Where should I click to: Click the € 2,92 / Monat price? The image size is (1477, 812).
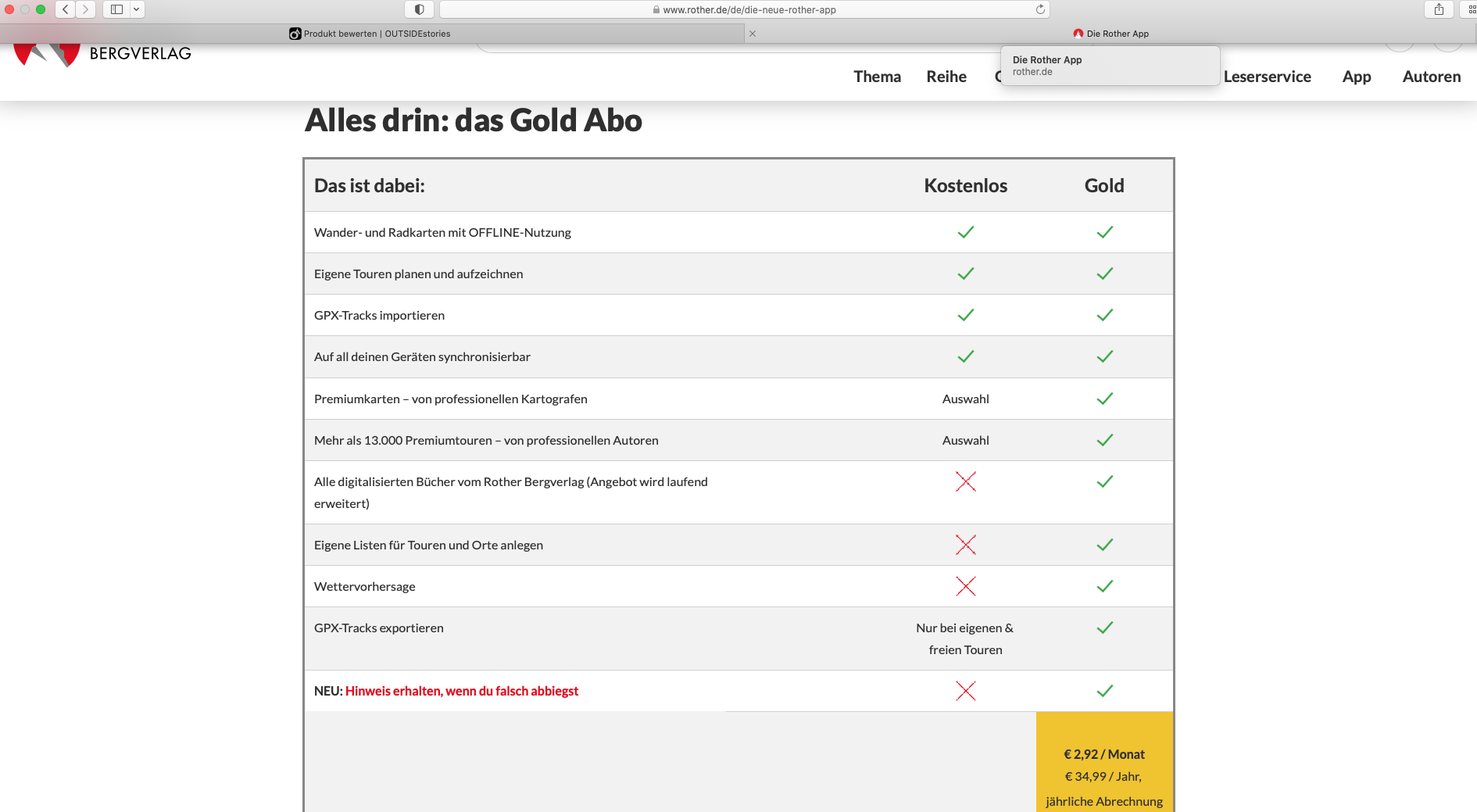pyautogui.click(x=1104, y=755)
